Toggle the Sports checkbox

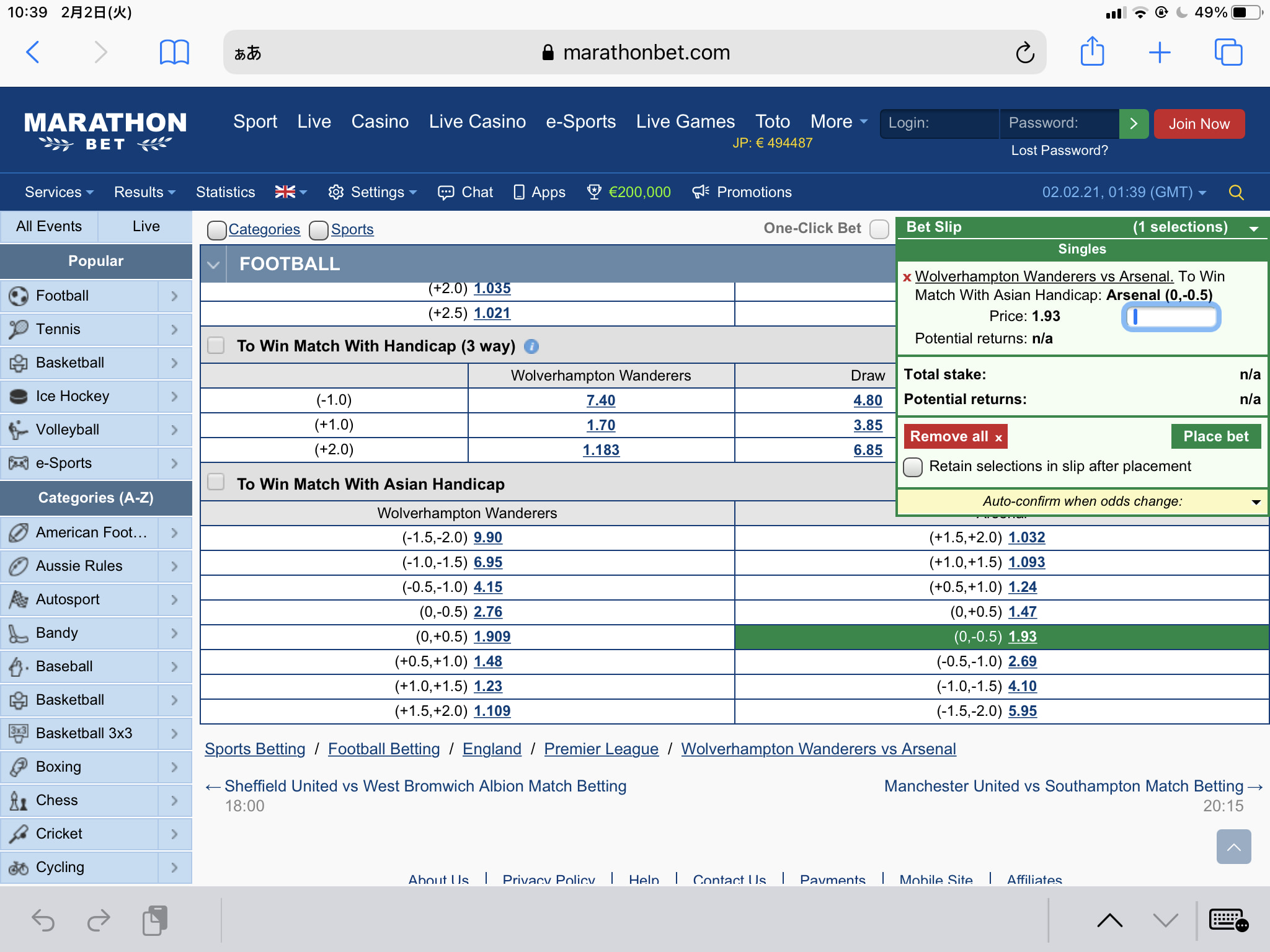(318, 230)
